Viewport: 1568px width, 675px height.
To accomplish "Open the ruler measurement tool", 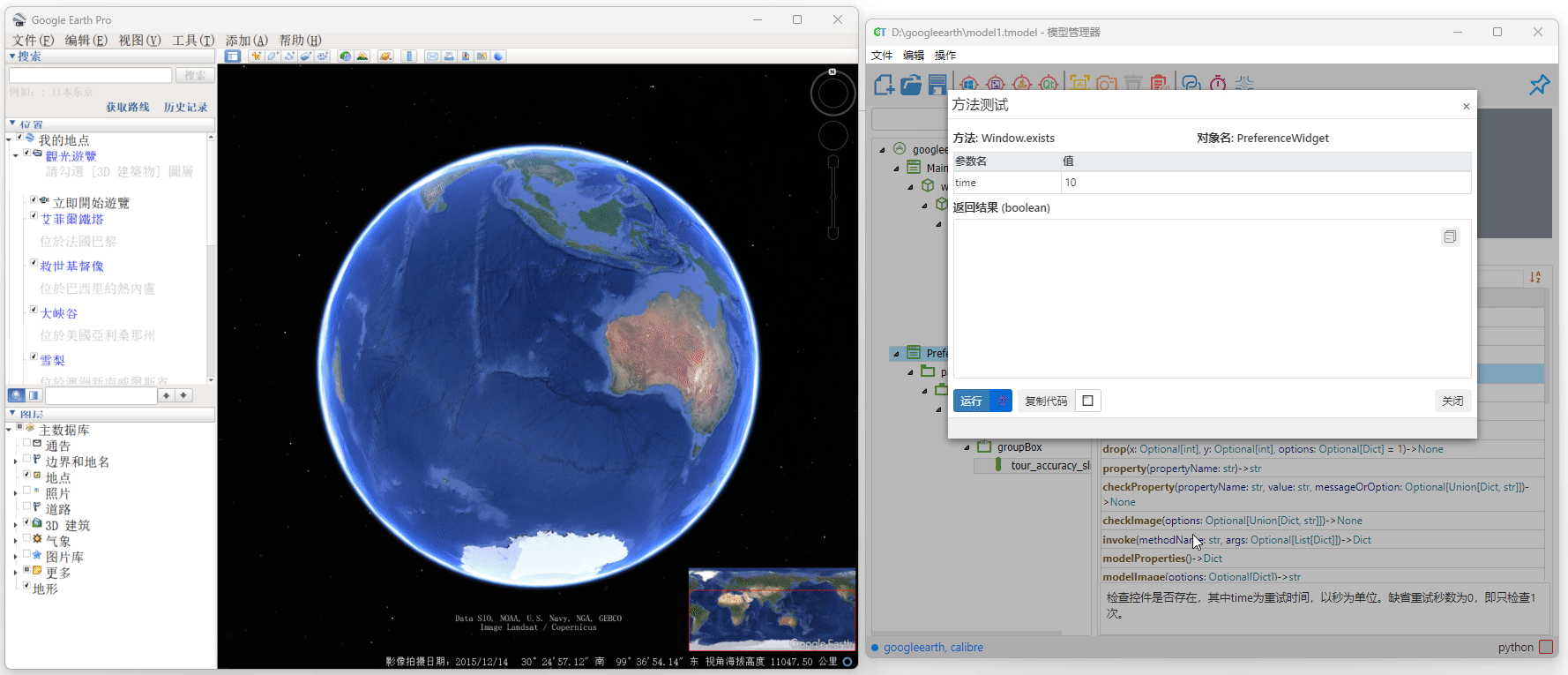I will (x=409, y=56).
